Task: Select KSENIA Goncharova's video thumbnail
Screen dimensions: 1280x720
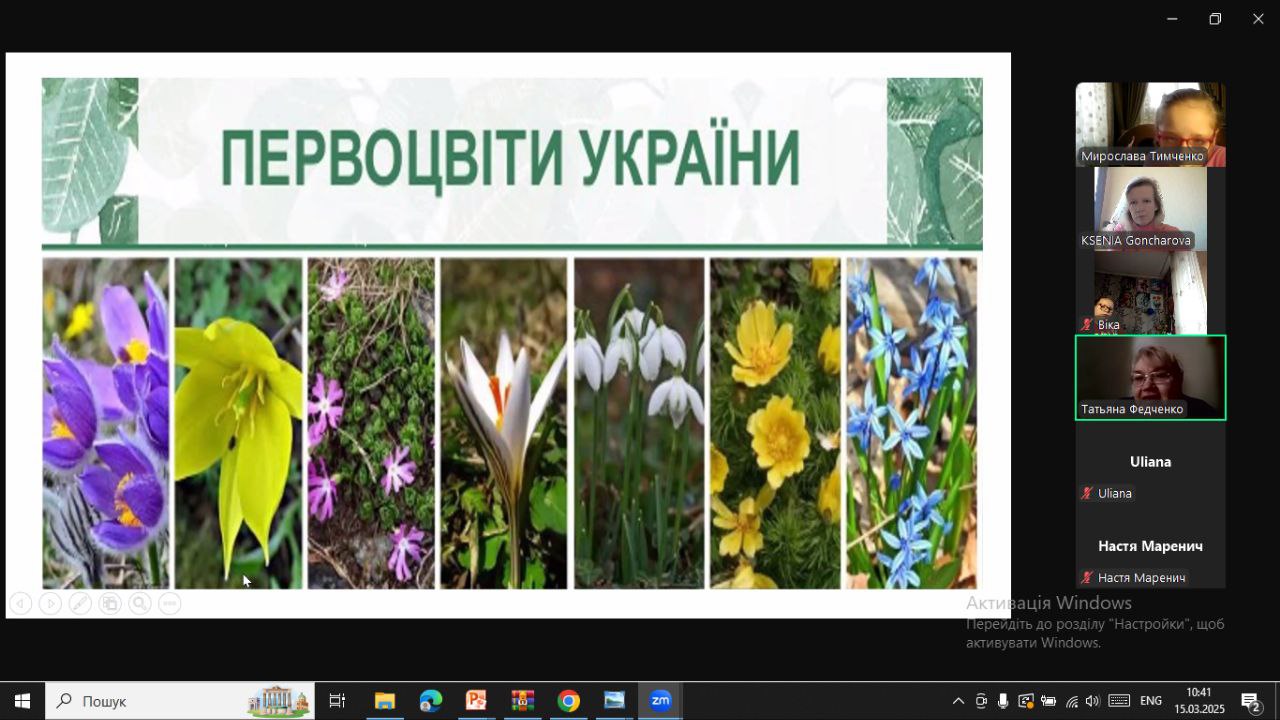Action: coord(1150,208)
